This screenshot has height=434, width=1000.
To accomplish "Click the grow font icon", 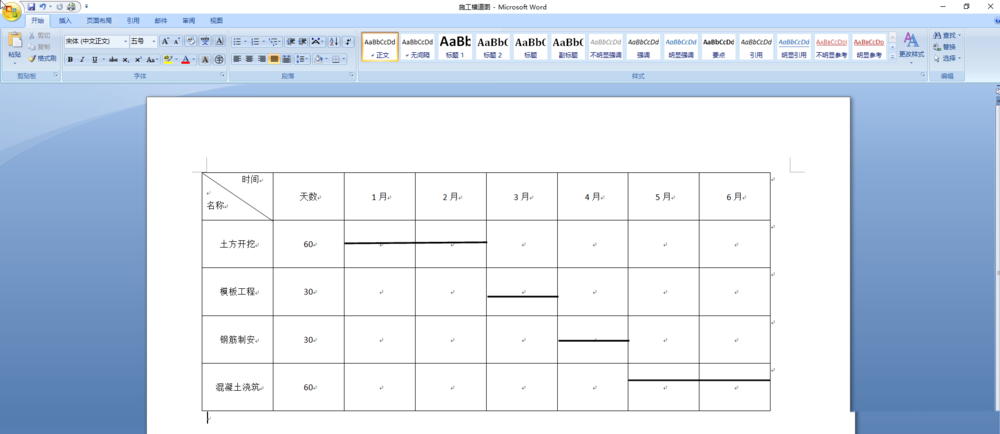I will 165,41.
